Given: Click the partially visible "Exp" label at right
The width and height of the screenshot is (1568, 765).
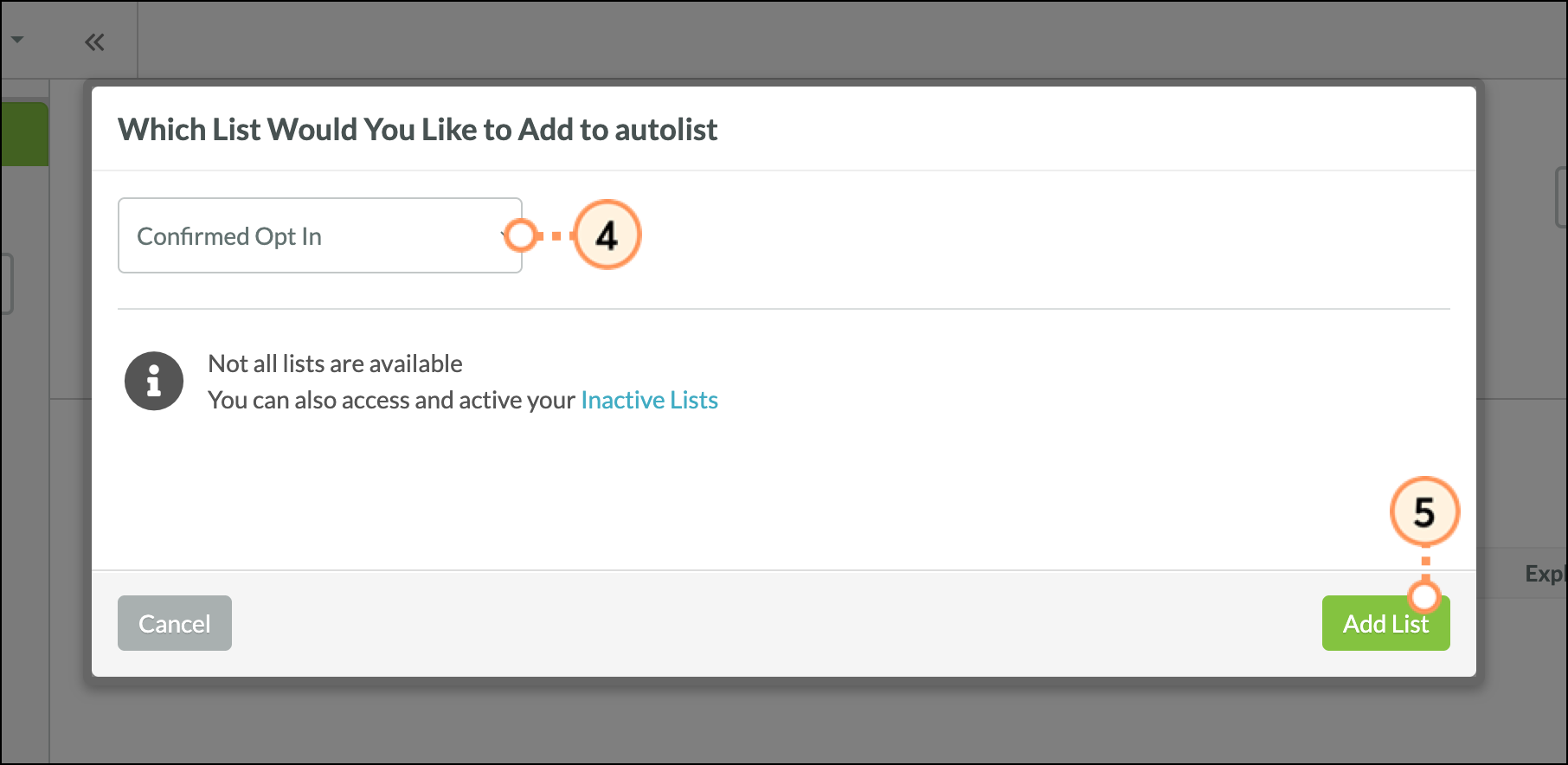Looking at the screenshot, I should coord(1544,574).
